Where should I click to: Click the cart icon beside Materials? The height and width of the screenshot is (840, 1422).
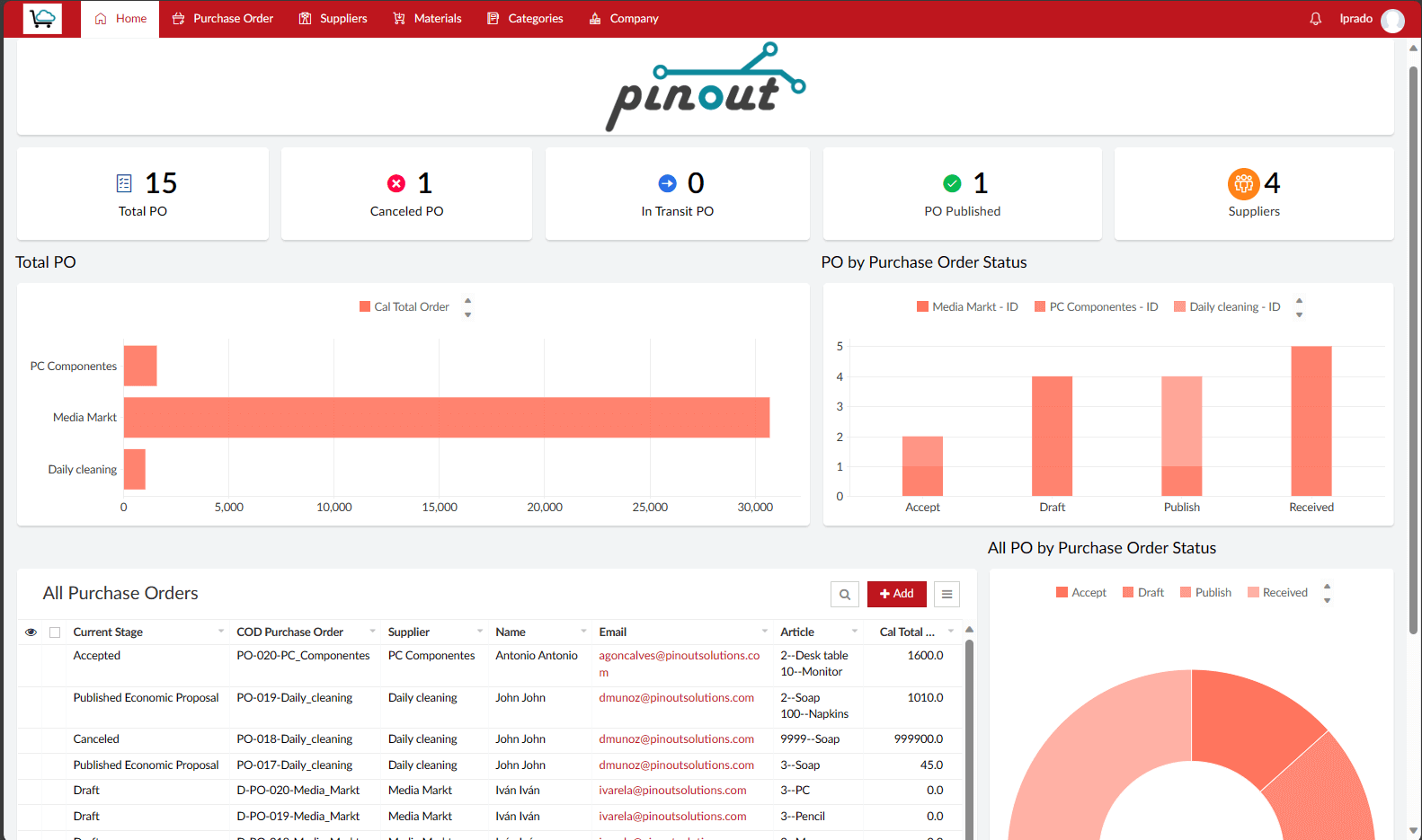[399, 19]
